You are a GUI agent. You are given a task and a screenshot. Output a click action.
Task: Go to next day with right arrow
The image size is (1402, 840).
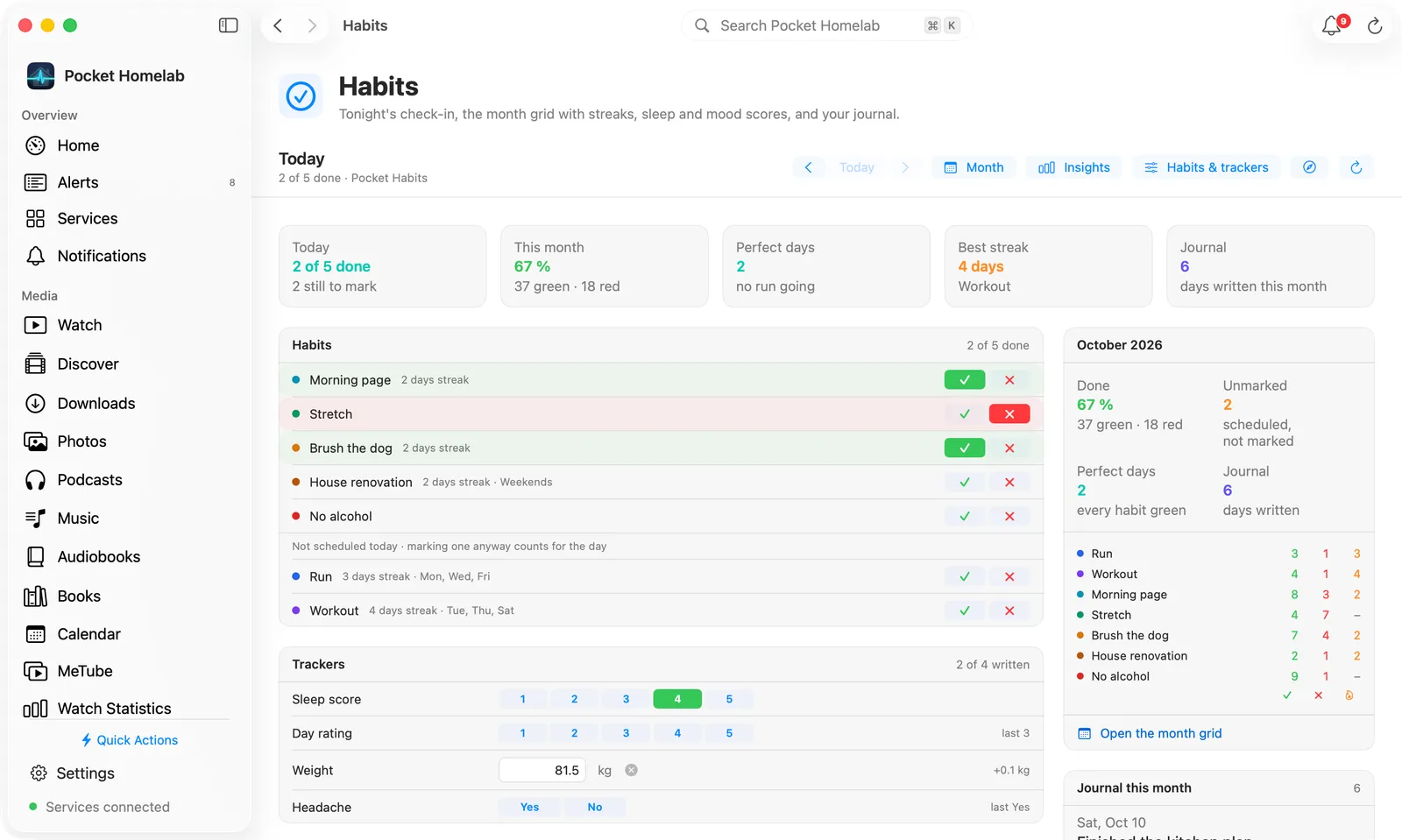click(x=905, y=167)
